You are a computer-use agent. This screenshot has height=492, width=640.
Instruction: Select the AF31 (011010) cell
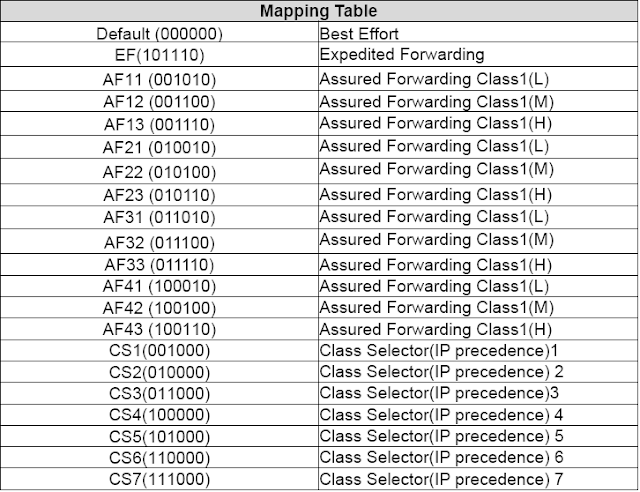point(160,217)
